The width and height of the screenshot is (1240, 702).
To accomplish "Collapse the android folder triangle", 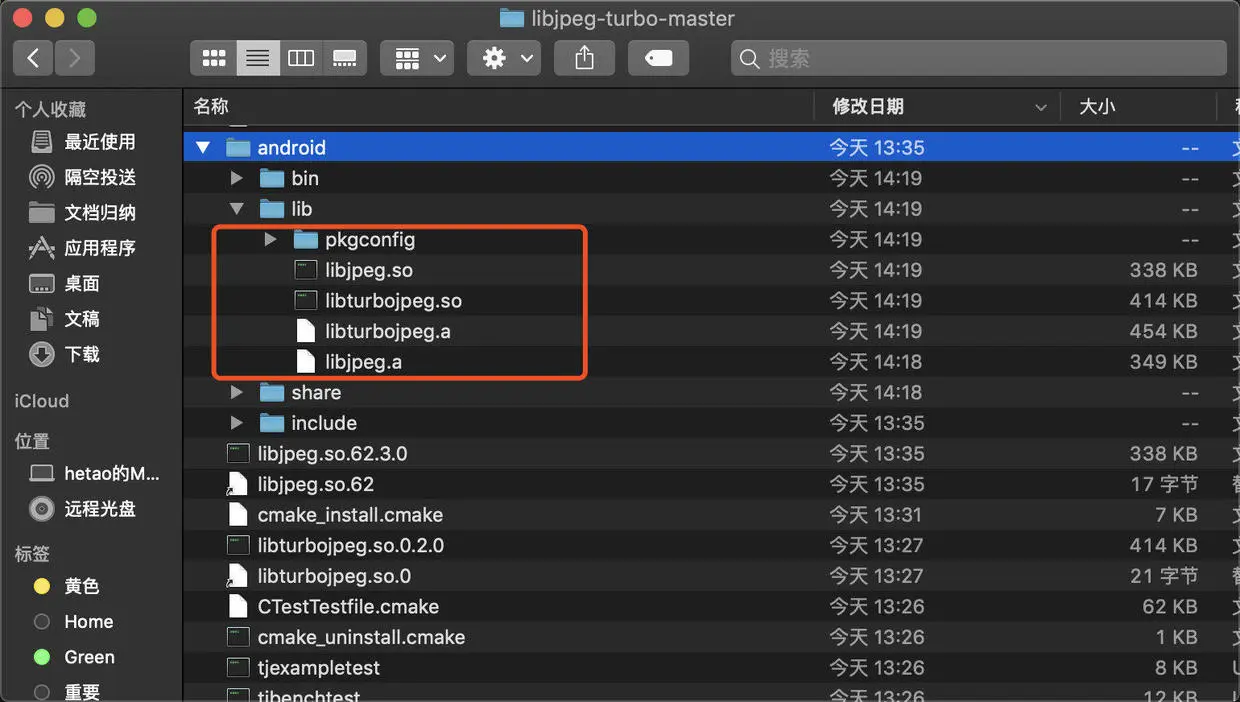I will point(203,148).
